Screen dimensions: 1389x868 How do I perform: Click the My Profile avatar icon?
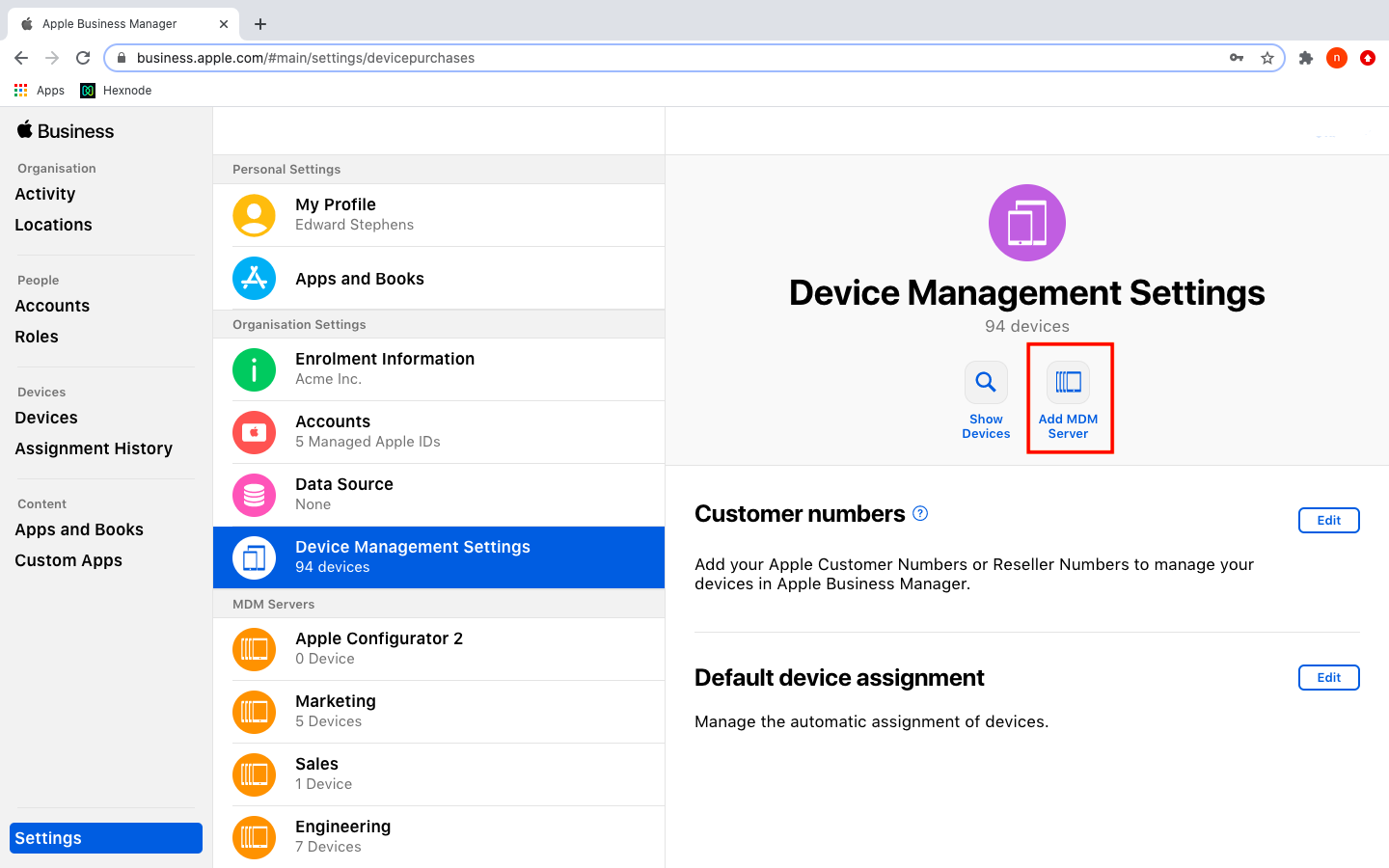(x=254, y=215)
